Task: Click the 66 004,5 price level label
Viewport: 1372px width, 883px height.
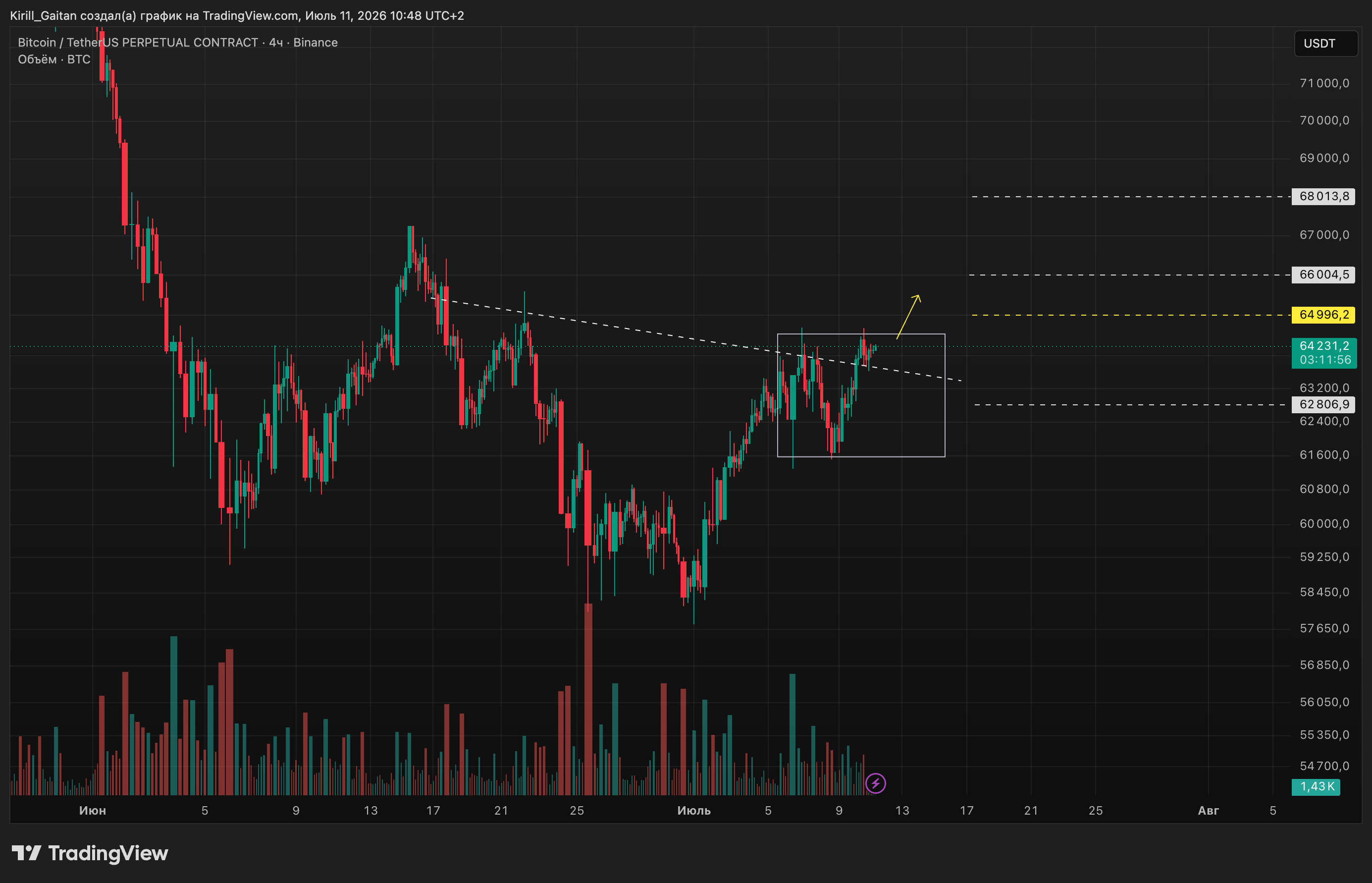Action: 1323,275
